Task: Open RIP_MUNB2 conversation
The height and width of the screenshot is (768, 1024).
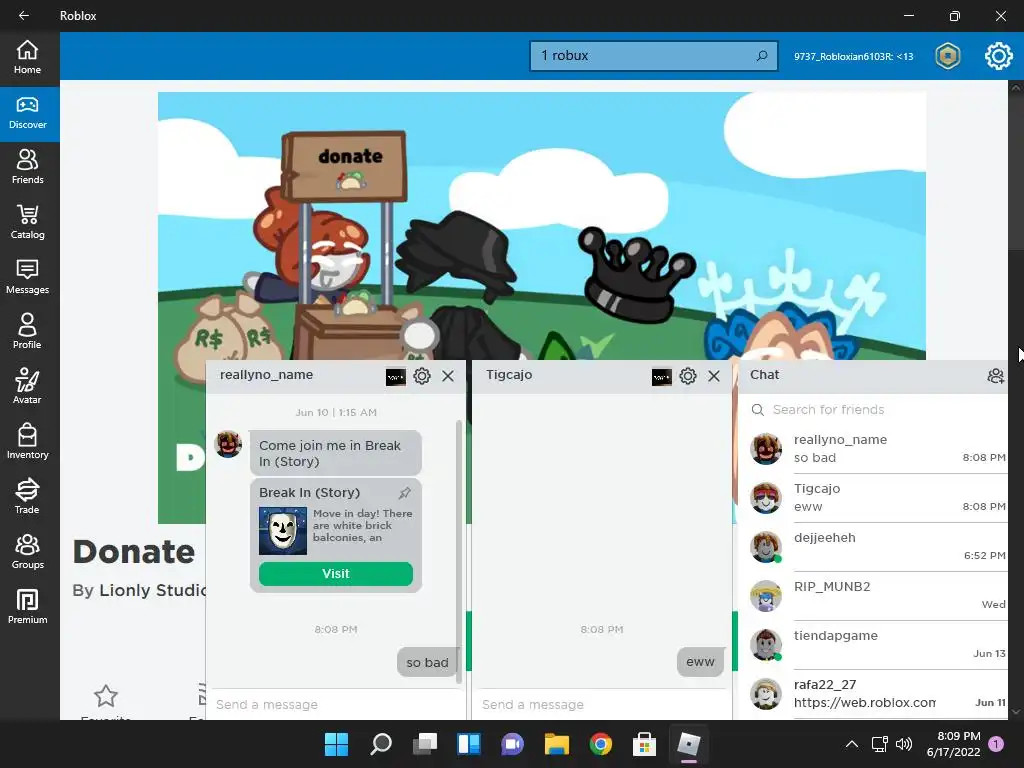Action: click(x=877, y=596)
